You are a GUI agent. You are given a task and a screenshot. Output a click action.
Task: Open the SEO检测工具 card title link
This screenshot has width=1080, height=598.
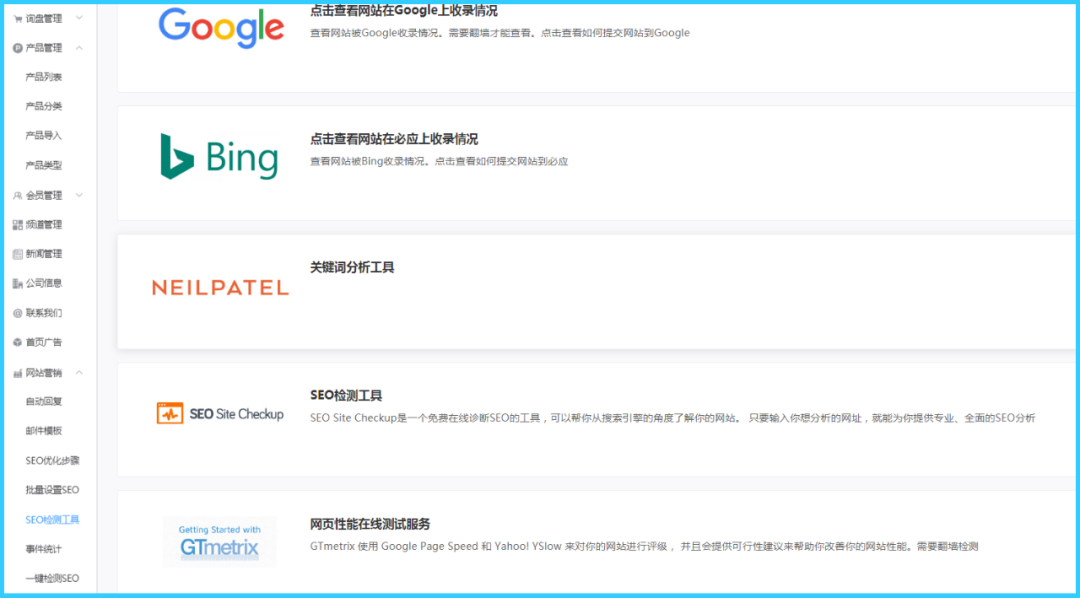pyautogui.click(x=346, y=395)
